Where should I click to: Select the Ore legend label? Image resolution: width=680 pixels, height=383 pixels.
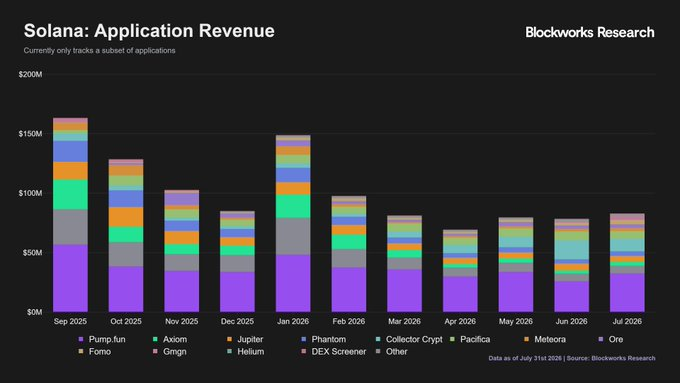(x=616, y=340)
